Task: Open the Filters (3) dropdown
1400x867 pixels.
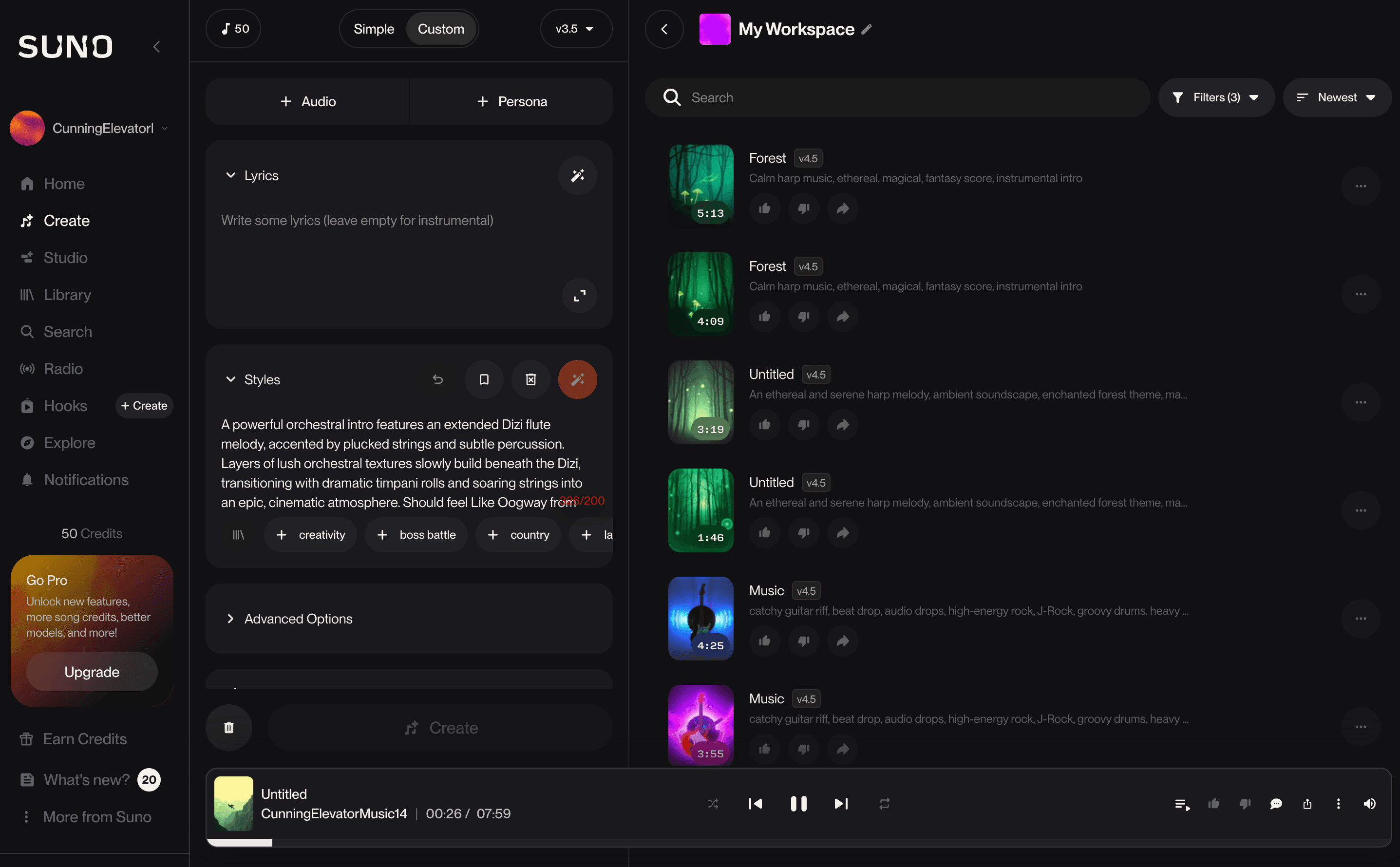Action: 1216,97
